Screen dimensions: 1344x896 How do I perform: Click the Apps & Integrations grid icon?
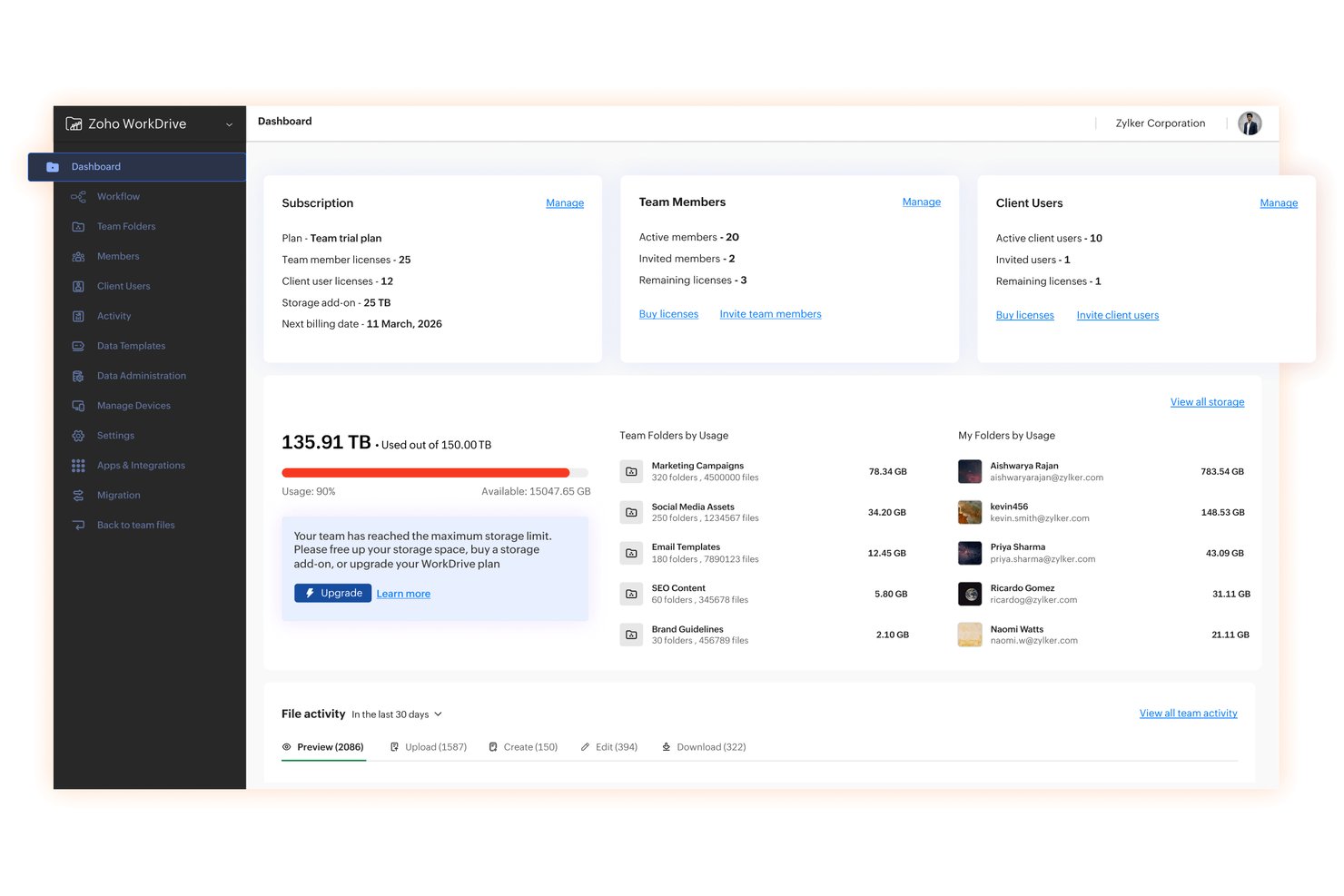coord(78,466)
